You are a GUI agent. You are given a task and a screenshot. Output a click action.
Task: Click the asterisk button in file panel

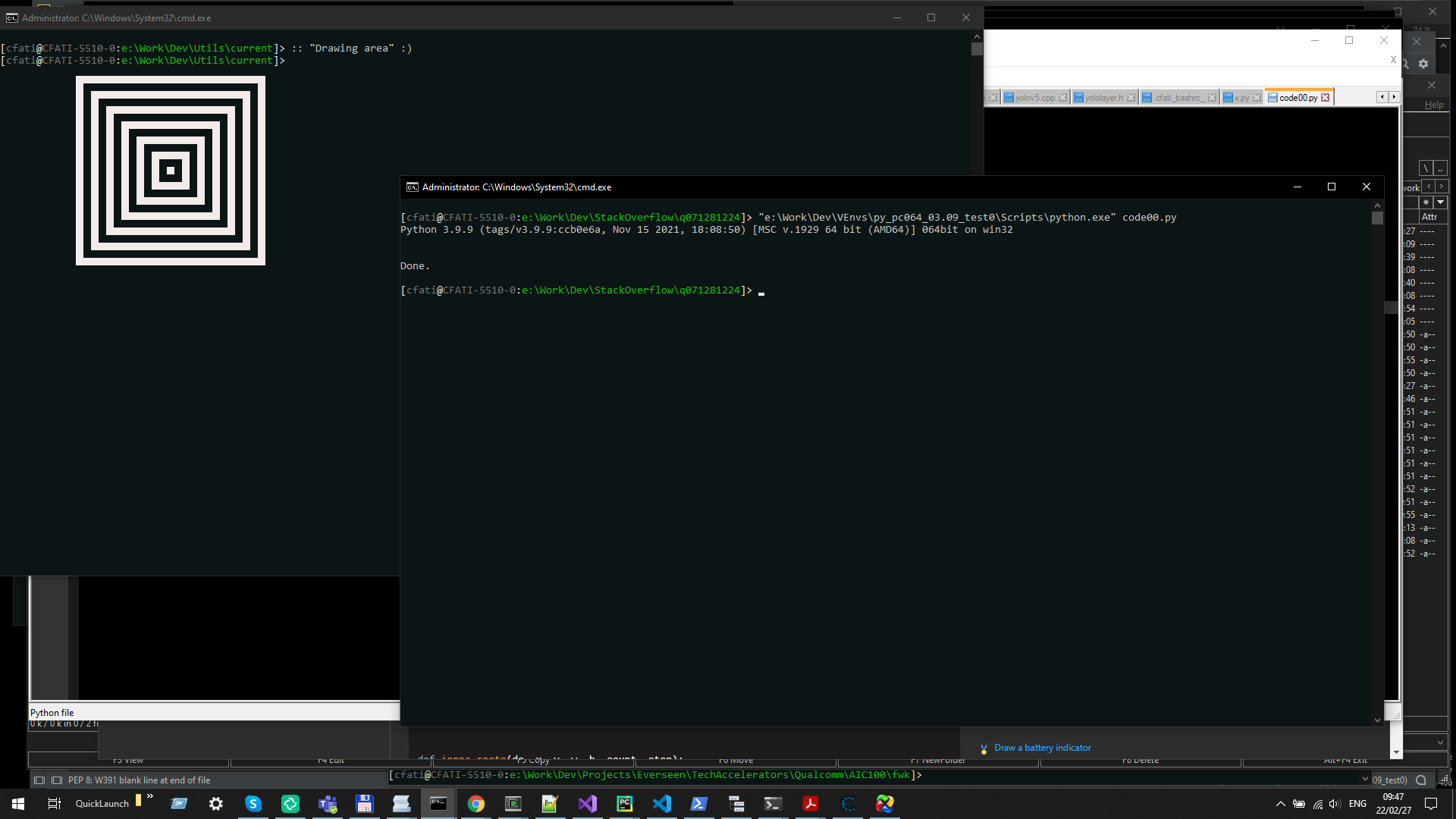[x=1426, y=202]
